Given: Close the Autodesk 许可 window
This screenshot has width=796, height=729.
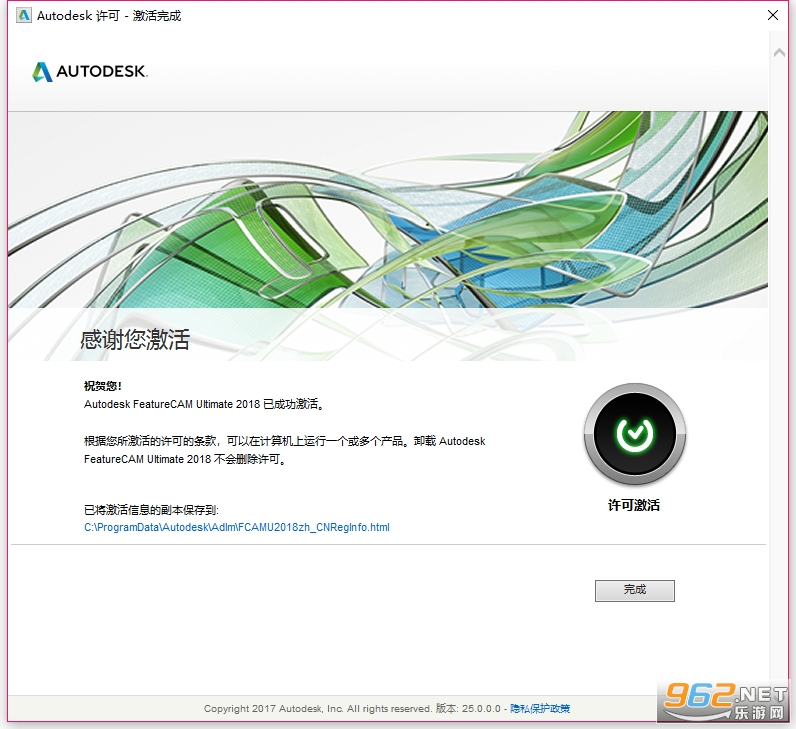Looking at the screenshot, I should (773, 15).
